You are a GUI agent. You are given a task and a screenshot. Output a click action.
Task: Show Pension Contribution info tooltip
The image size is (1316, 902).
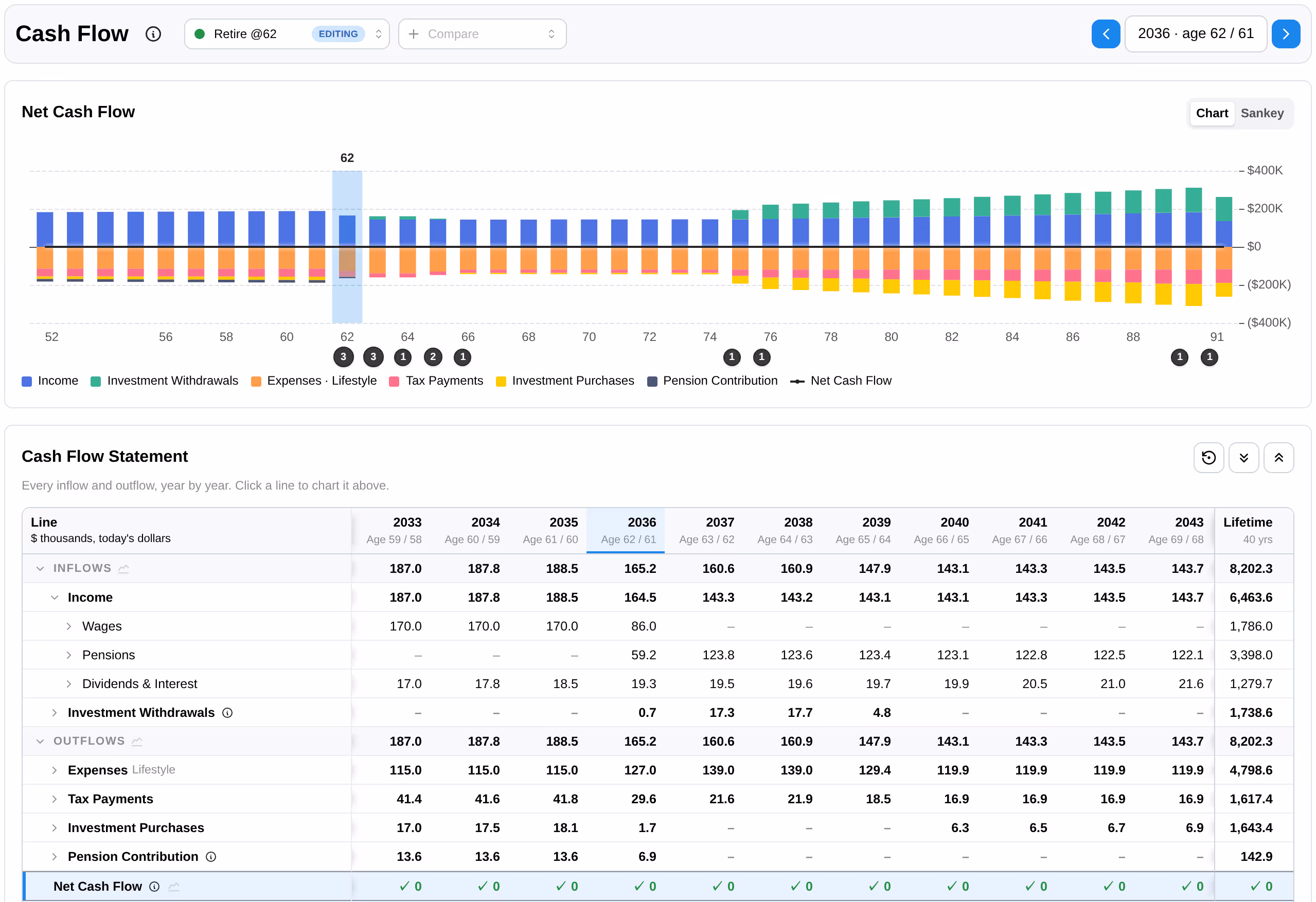pos(210,857)
